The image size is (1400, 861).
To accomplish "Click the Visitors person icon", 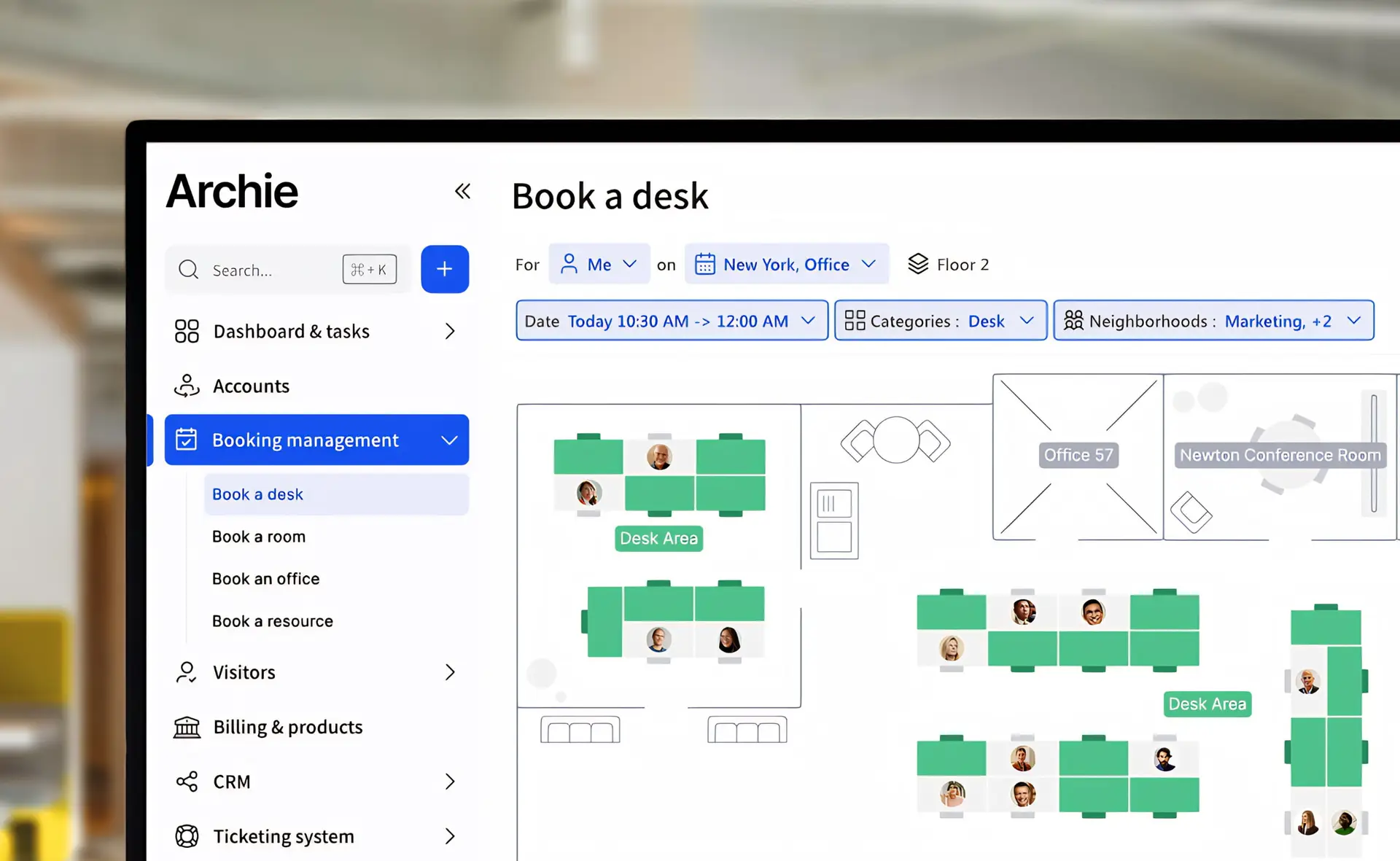I will (187, 672).
